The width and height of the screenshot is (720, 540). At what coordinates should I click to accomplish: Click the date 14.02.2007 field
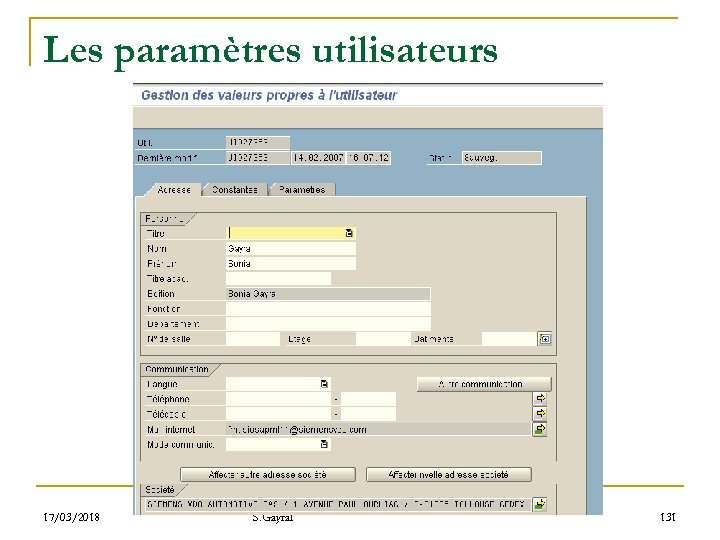coord(318,158)
